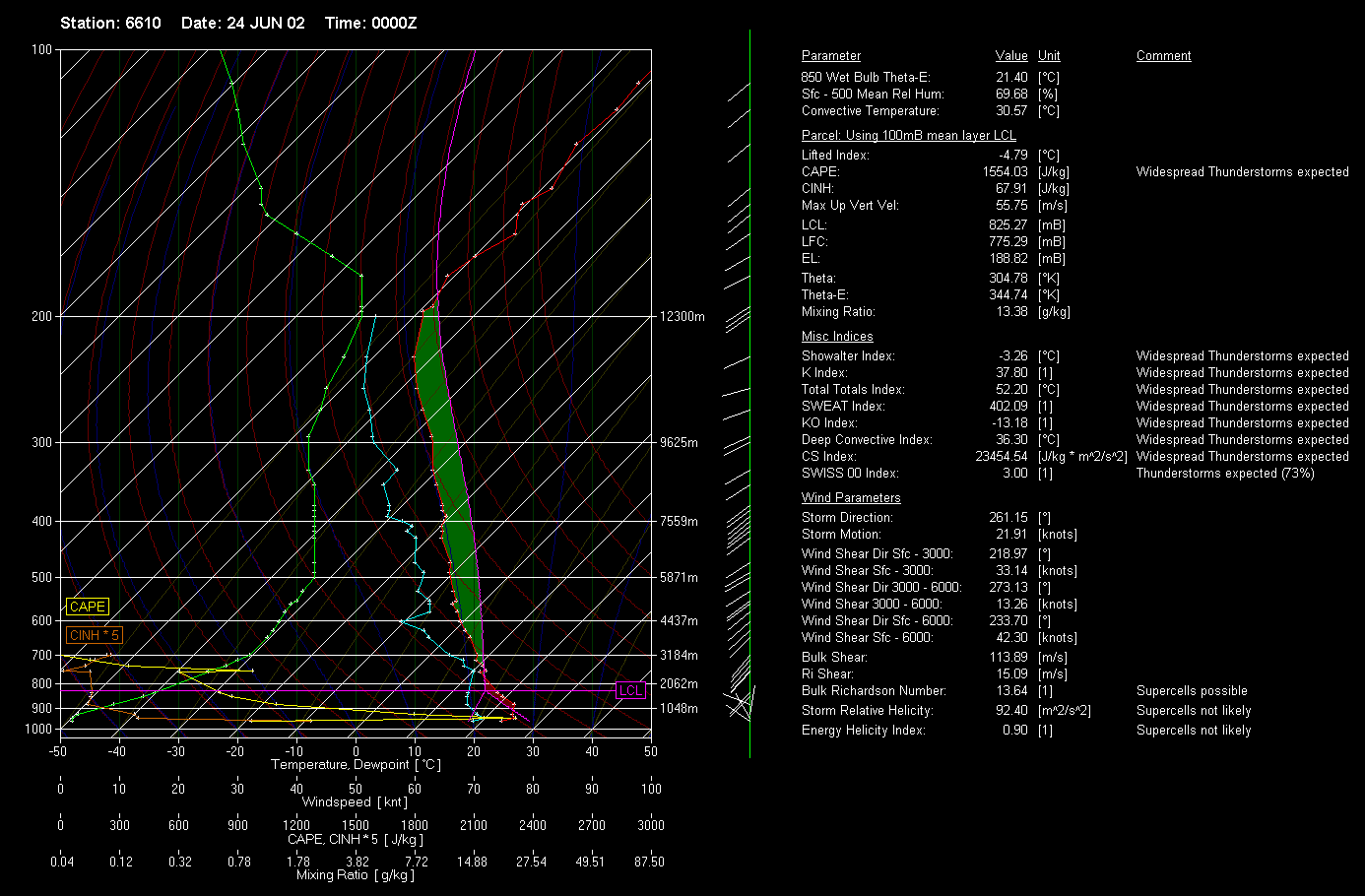Click the Temperature, Dewpoint axis title

coord(356,765)
